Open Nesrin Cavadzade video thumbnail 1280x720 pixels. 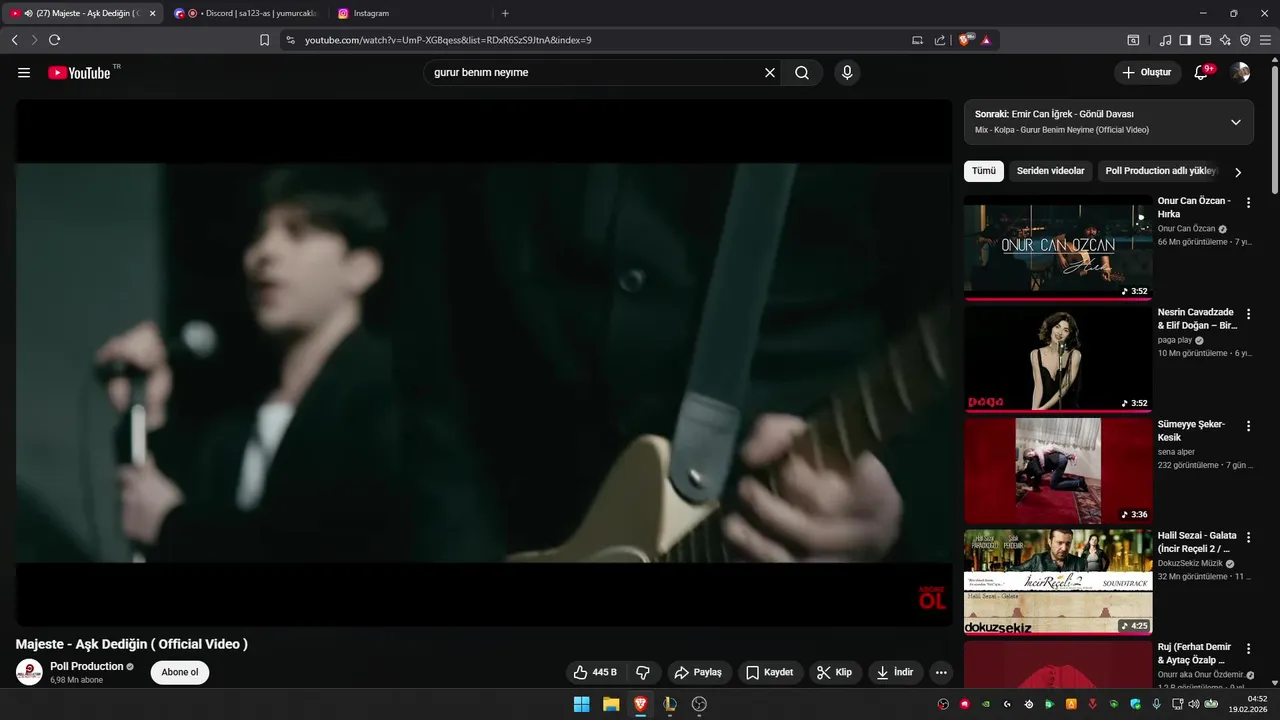pyautogui.click(x=1058, y=359)
